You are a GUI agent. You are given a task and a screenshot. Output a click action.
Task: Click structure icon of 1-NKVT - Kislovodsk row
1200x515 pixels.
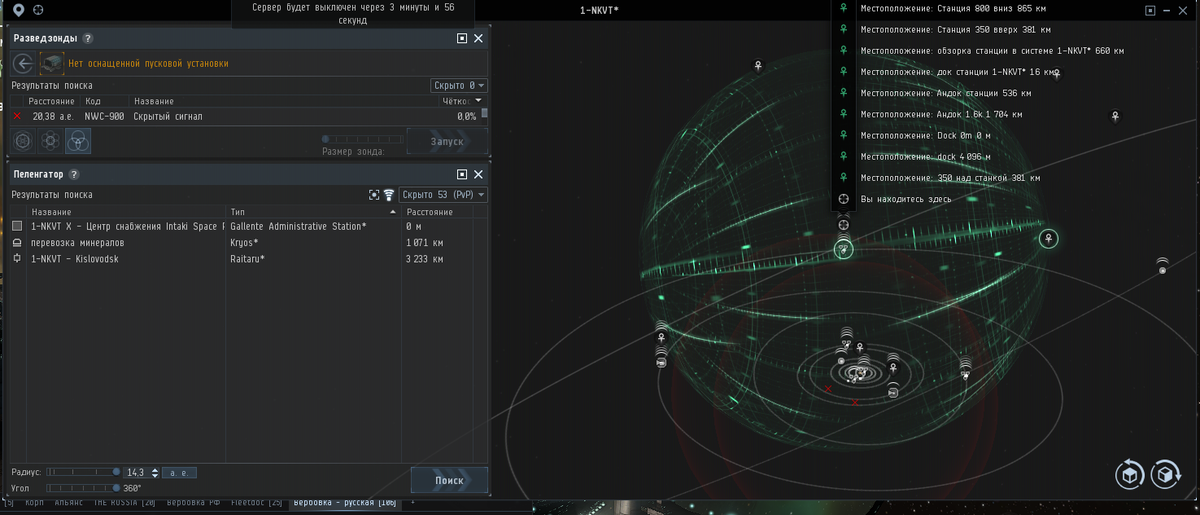click(17, 259)
